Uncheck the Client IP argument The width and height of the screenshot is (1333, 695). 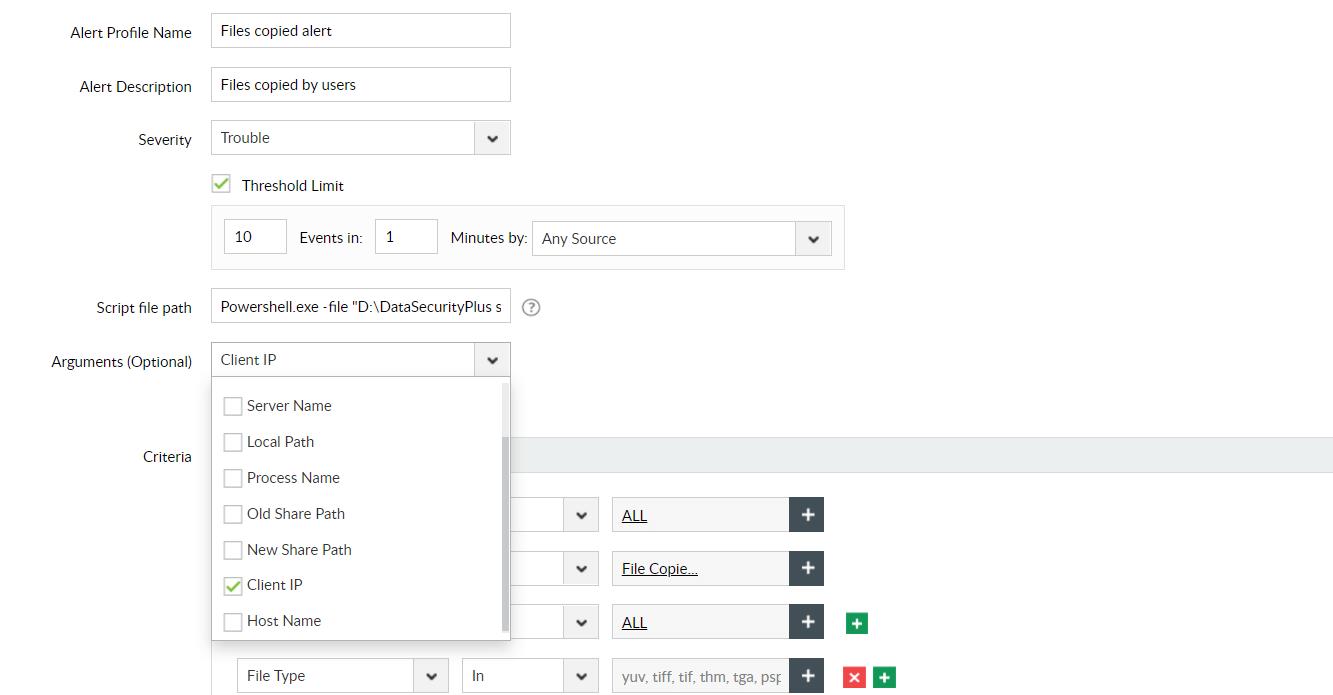click(x=233, y=585)
